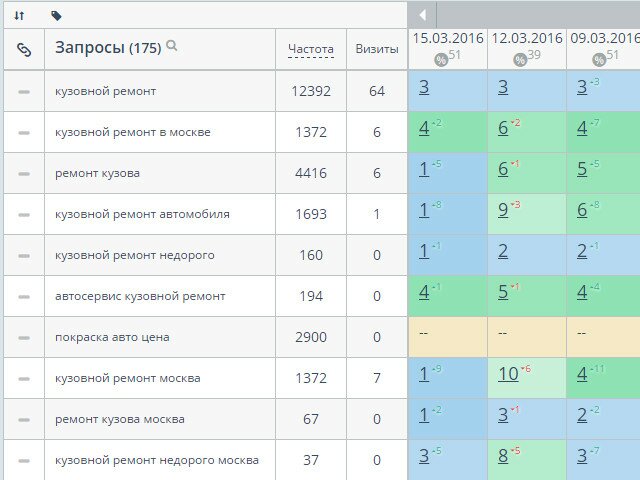This screenshot has height=480, width=640.
Task: Click the tag icon in toolbar
Action: [x=56, y=16]
